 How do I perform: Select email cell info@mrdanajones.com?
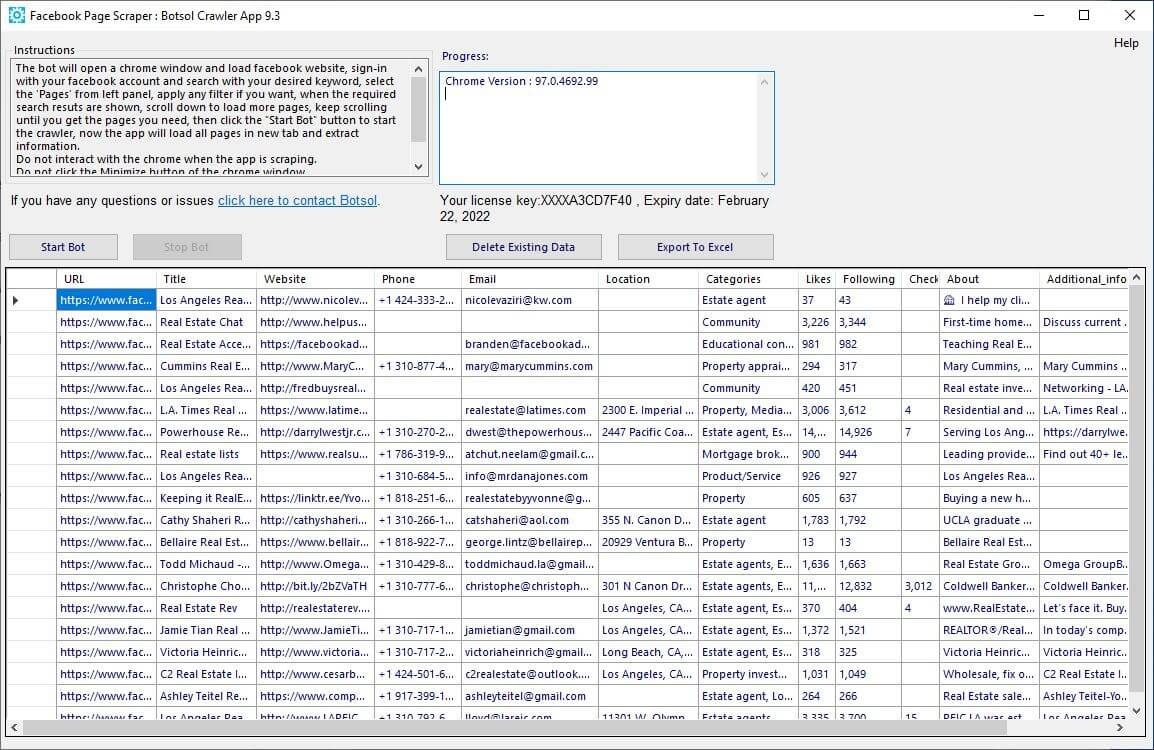point(530,477)
